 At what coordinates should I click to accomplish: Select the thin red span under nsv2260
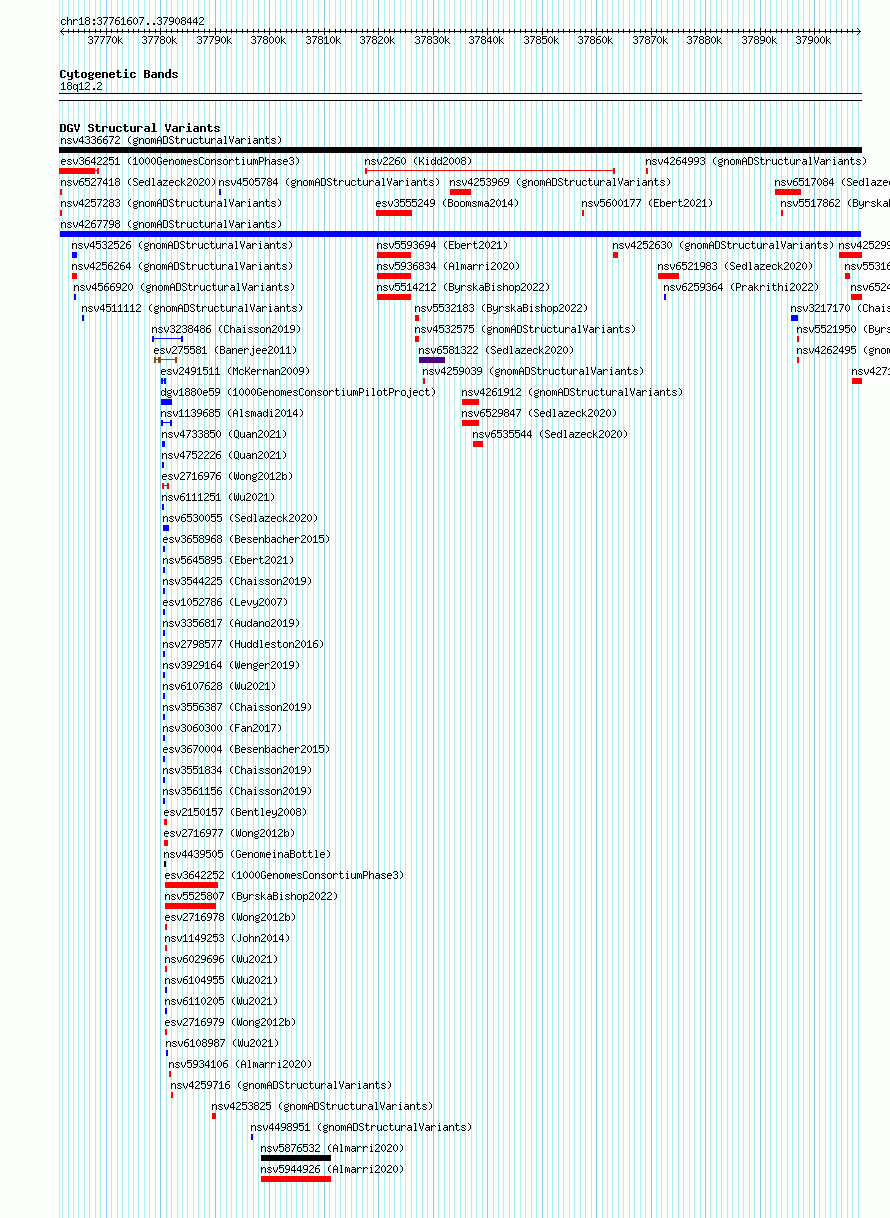490,171
